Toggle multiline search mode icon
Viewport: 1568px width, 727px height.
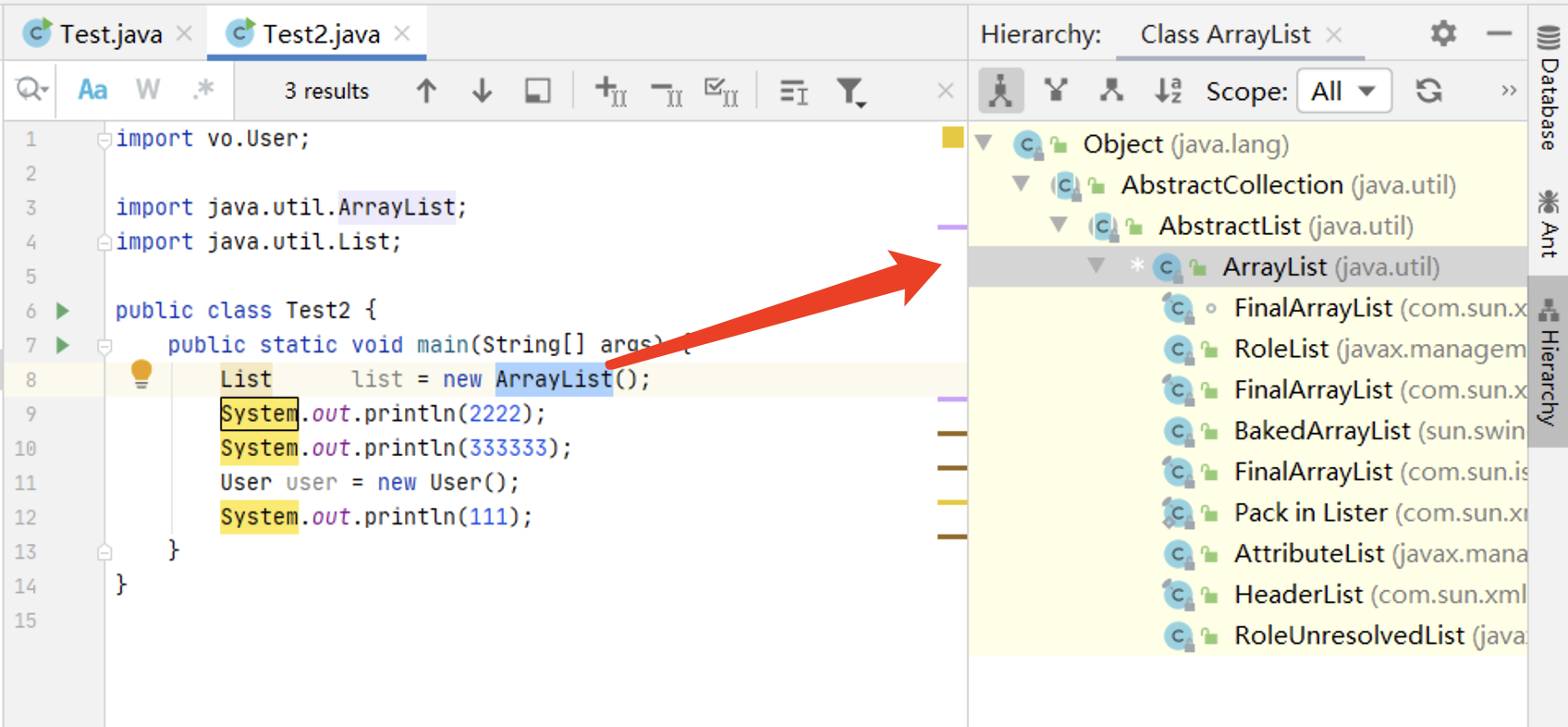point(793,92)
